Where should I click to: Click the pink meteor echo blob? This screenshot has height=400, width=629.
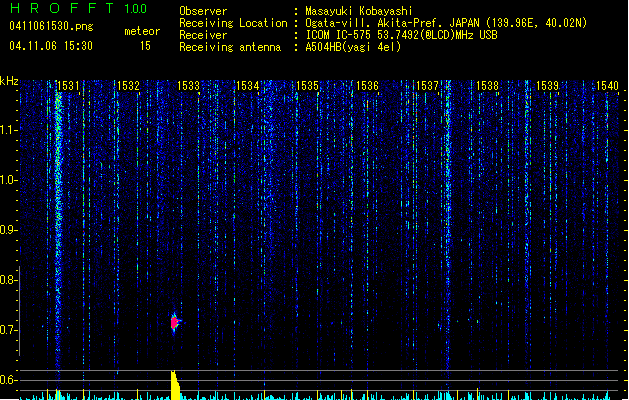tap(174, 322)
